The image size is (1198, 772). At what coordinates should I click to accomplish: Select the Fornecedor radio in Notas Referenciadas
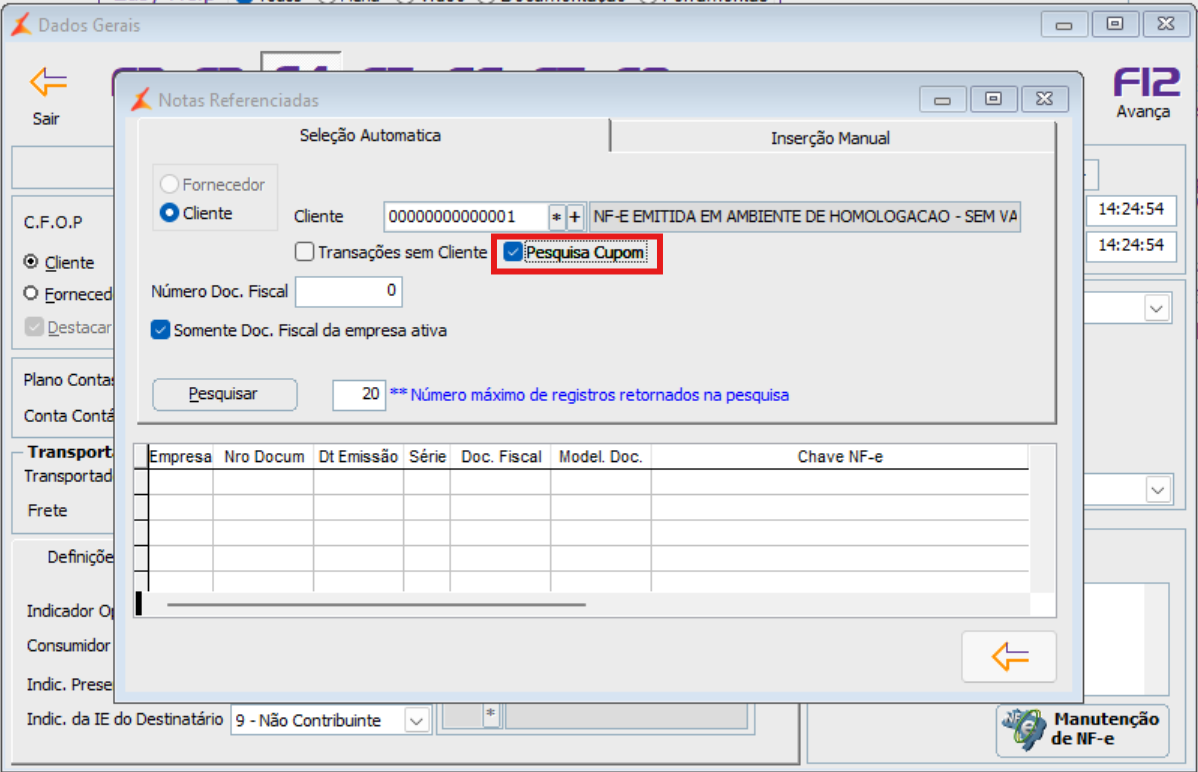click(169, 184)
